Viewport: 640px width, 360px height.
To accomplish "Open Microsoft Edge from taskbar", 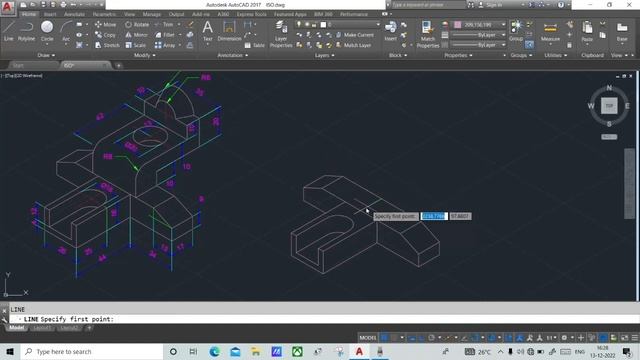I will coord(214,351).
